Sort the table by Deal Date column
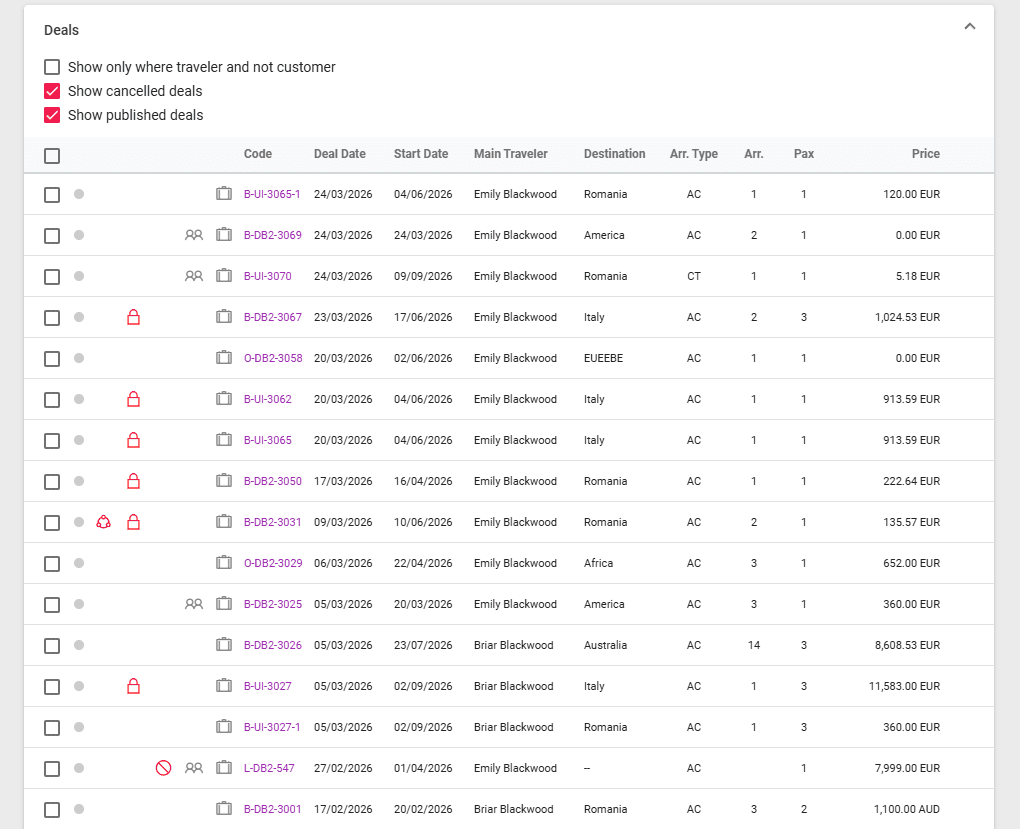1020x829 pixels. pyautogui.click(x=339, y=154)
